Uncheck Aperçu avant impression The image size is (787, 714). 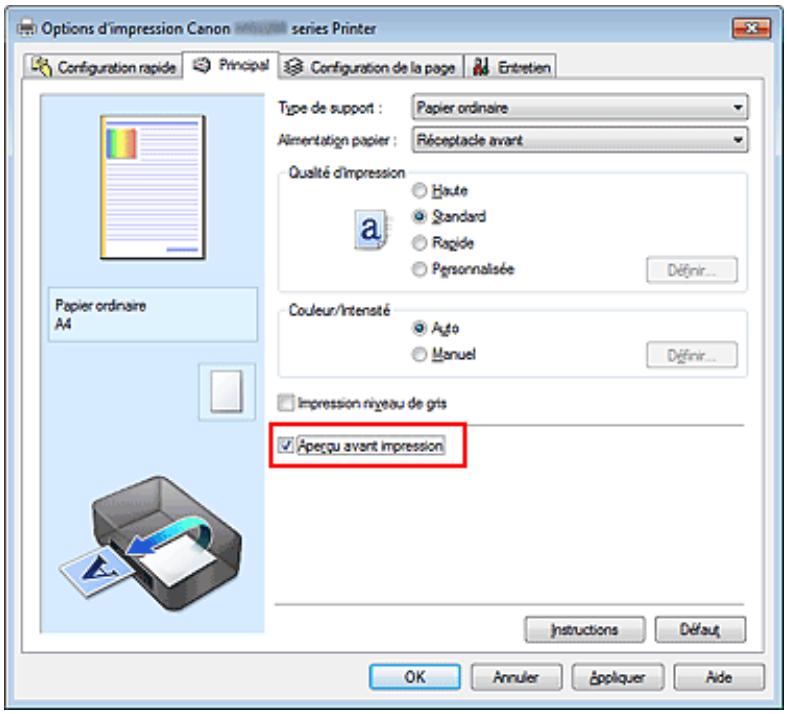[x=286, y=445]
